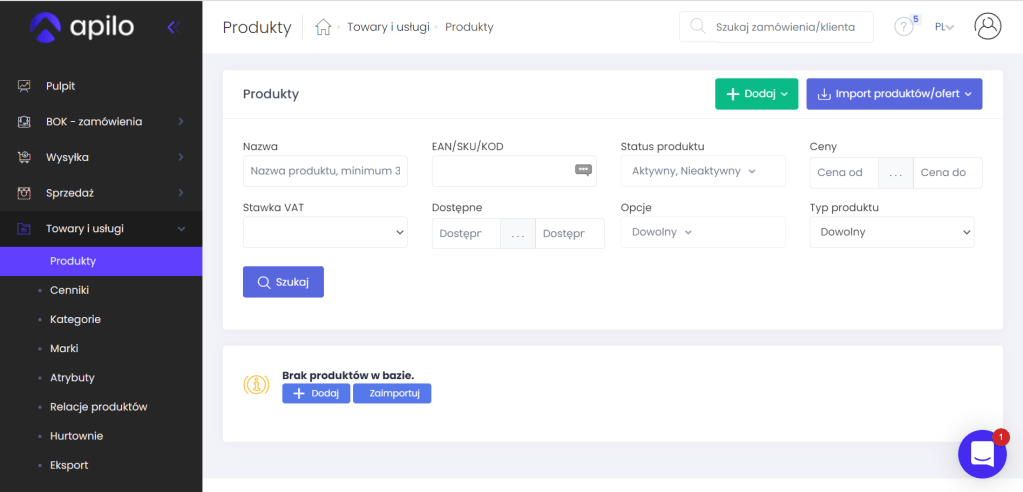Click the home icon in breadcrumb
This screenshot has width=1023, height=492.
coord(323,27)
